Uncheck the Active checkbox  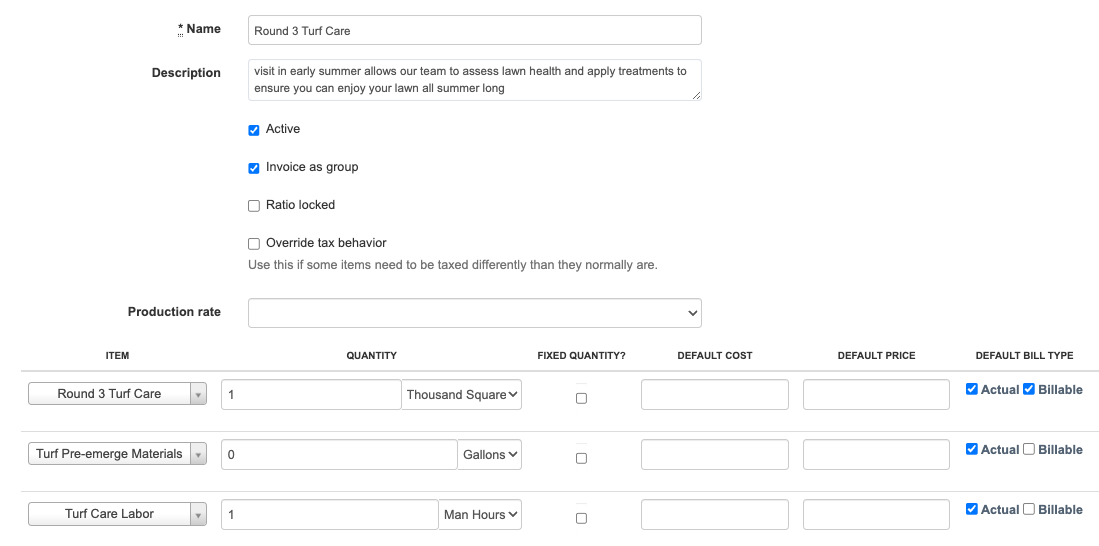tap(254, 130)
